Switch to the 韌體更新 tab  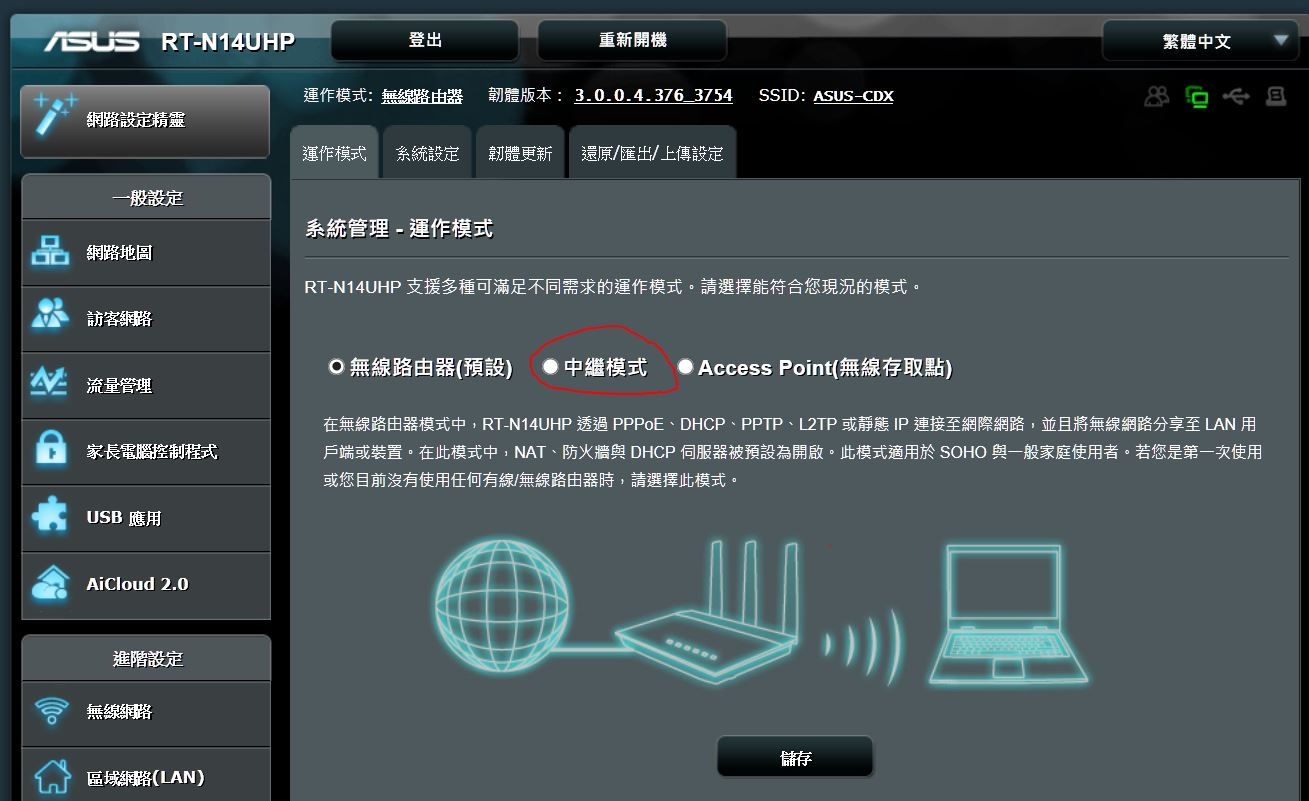tap(520, 153)
